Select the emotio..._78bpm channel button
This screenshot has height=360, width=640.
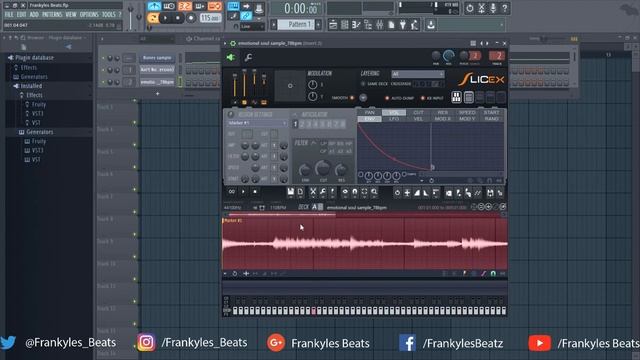[x=157, y=82]
